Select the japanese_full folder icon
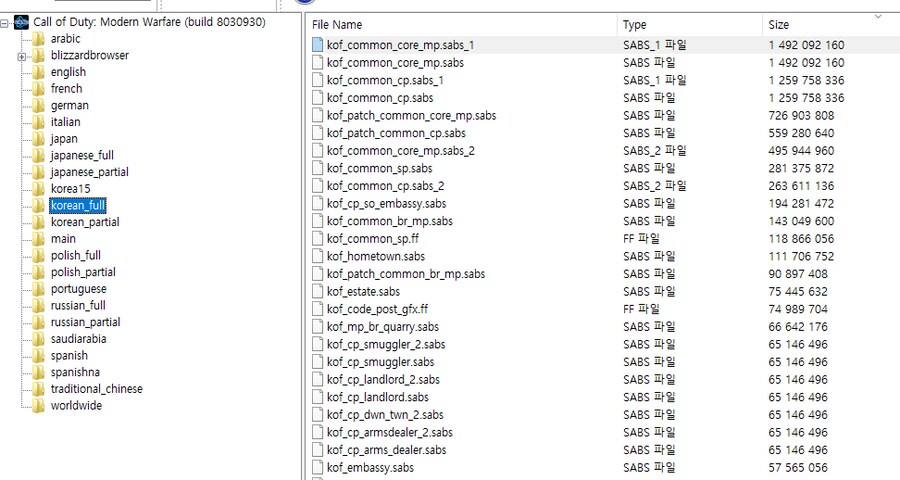 [x=38, y=156]
